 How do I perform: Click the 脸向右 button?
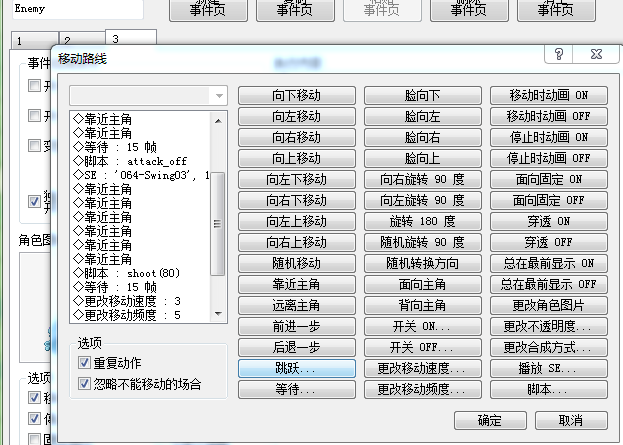click(423, 137)
